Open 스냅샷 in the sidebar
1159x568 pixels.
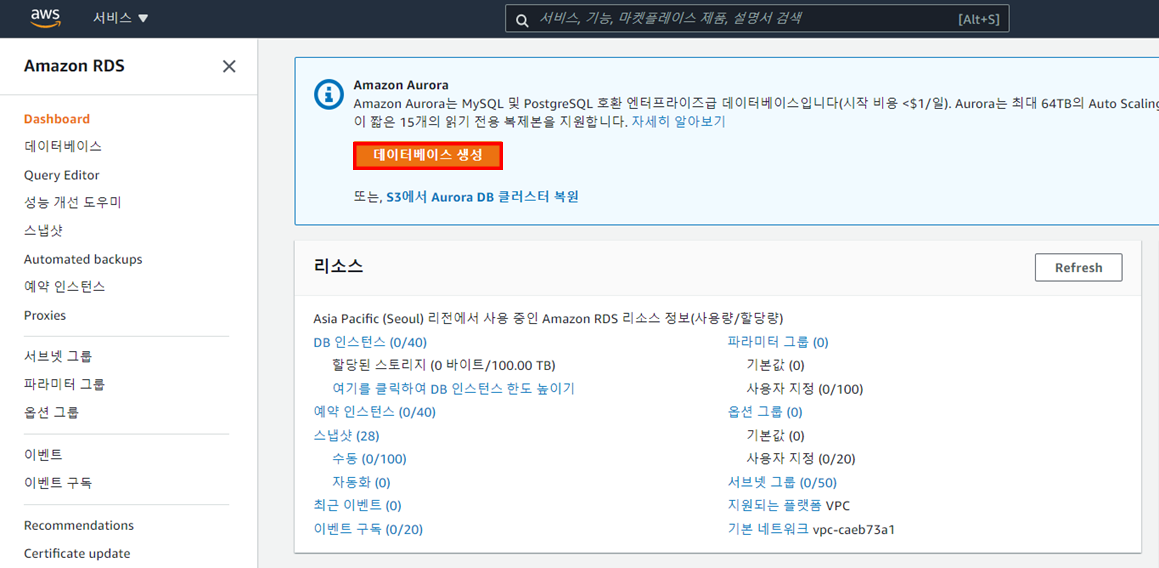(43, 231)
